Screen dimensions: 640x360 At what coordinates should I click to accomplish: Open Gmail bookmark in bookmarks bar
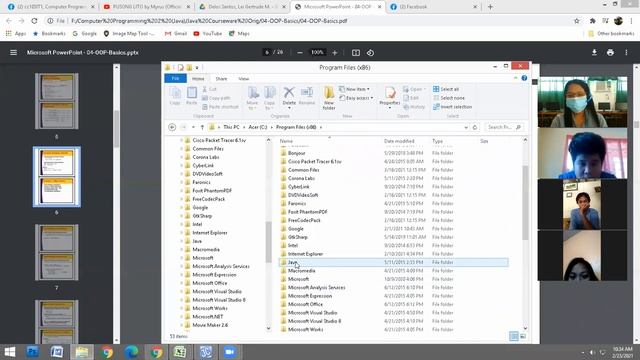click(176, 33)
